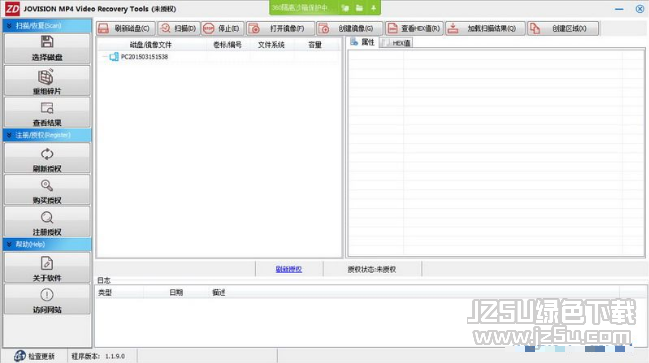Switch to the HEX值 tab

tap(396, 43)
